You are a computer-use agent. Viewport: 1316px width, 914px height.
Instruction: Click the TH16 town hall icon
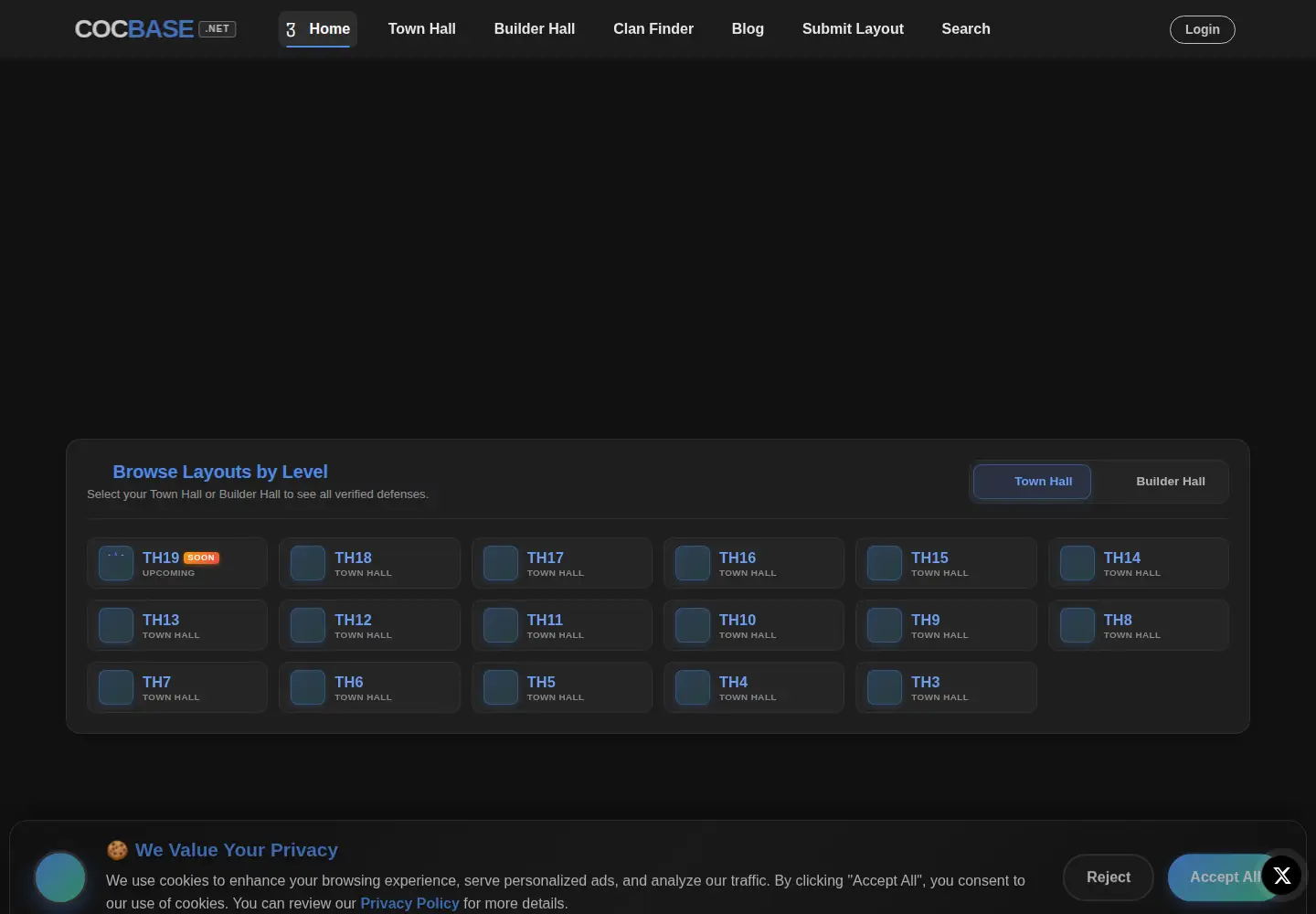tap(693, 563)
